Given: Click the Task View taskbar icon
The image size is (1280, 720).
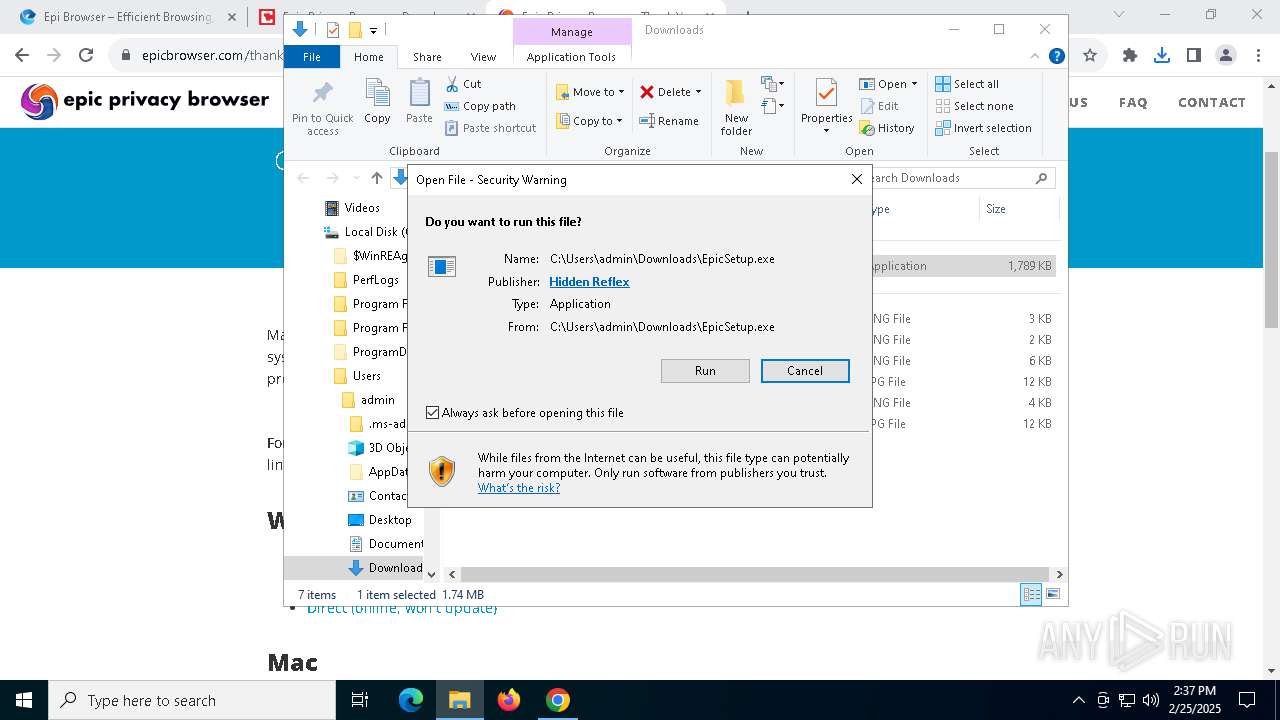Looking at the screenshot, I should [360, 700].
